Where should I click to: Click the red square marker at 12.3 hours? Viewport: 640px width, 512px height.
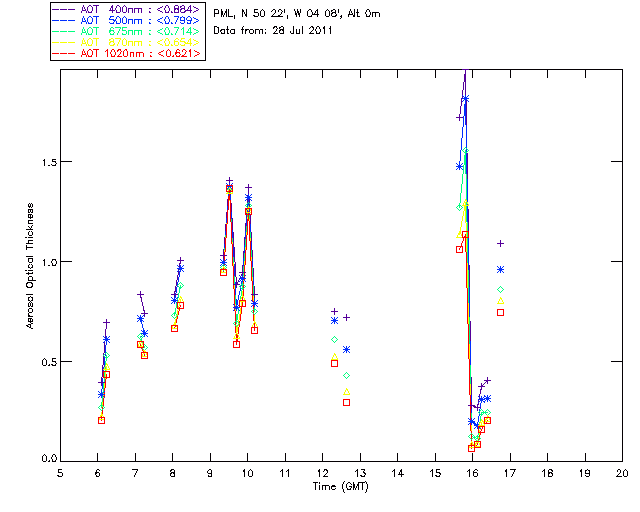click(334, 363)
